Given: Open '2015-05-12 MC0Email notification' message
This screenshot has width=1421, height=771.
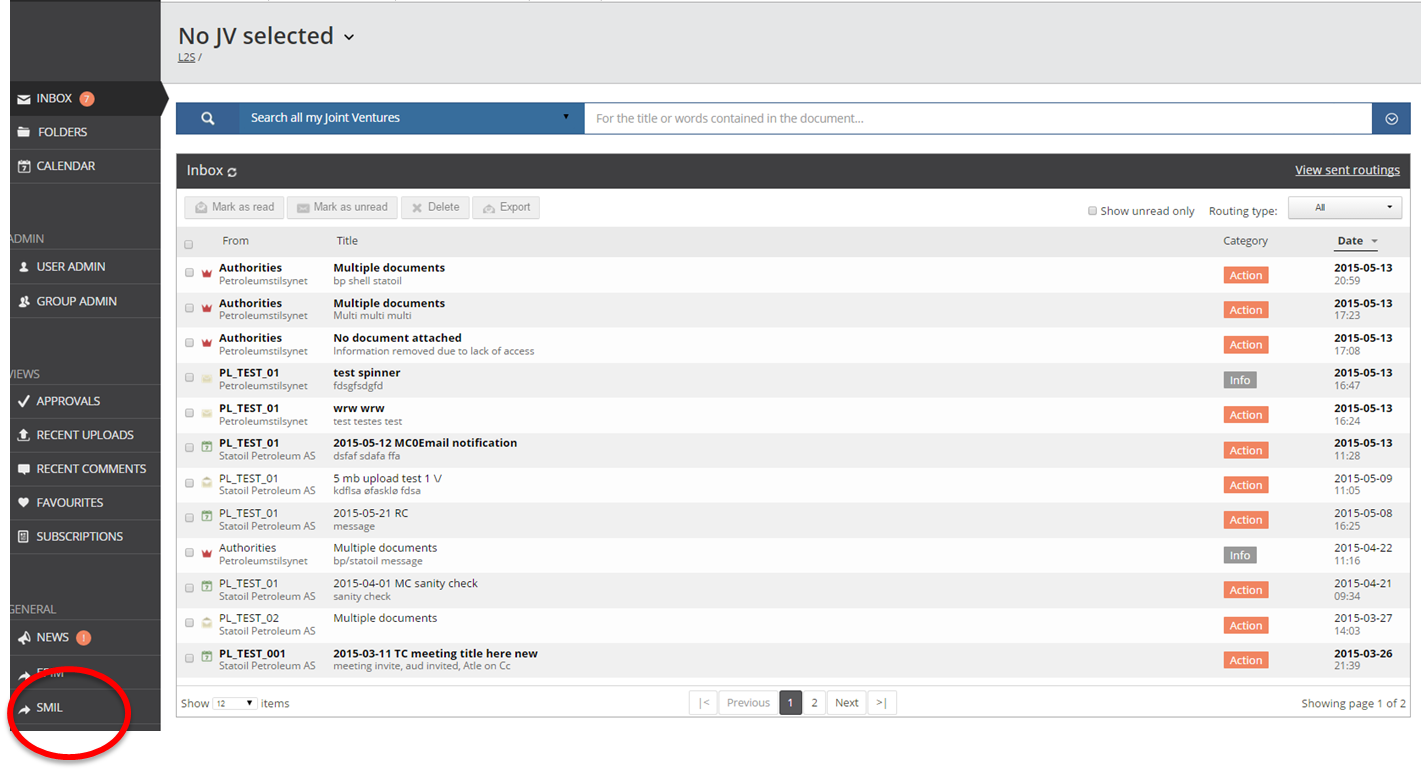Looking at the screenshot, I should tap(425, 443).
